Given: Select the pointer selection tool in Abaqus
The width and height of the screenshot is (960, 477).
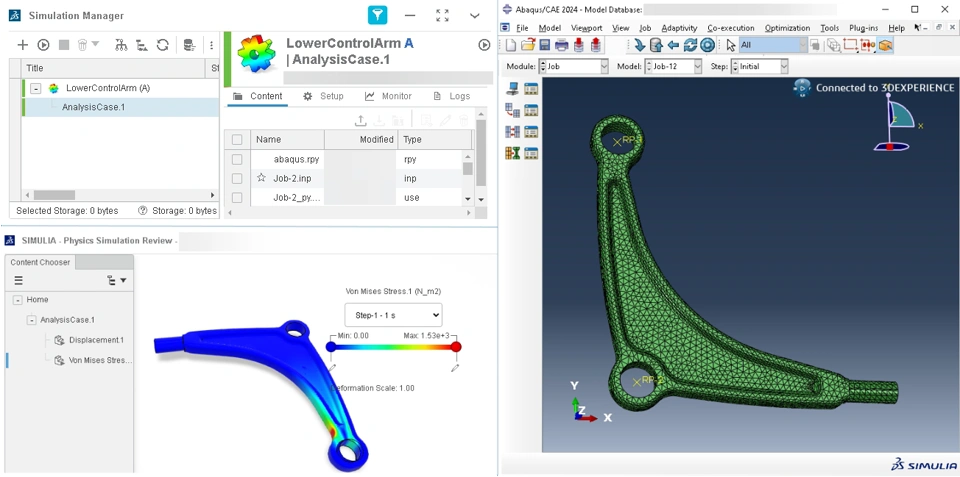Looking at the screenshot, I should pos(730,45).
